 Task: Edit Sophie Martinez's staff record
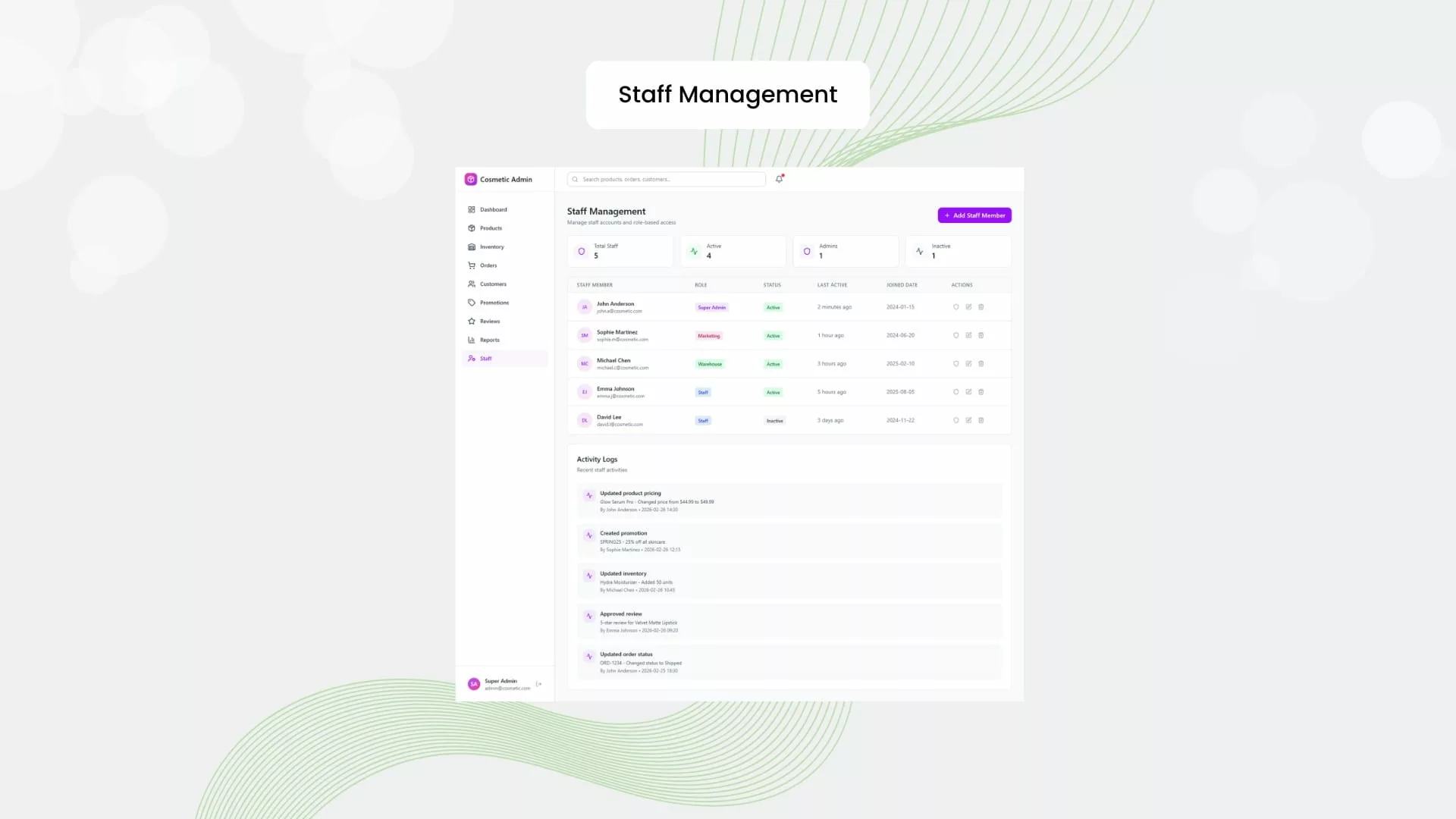point(968,335)
